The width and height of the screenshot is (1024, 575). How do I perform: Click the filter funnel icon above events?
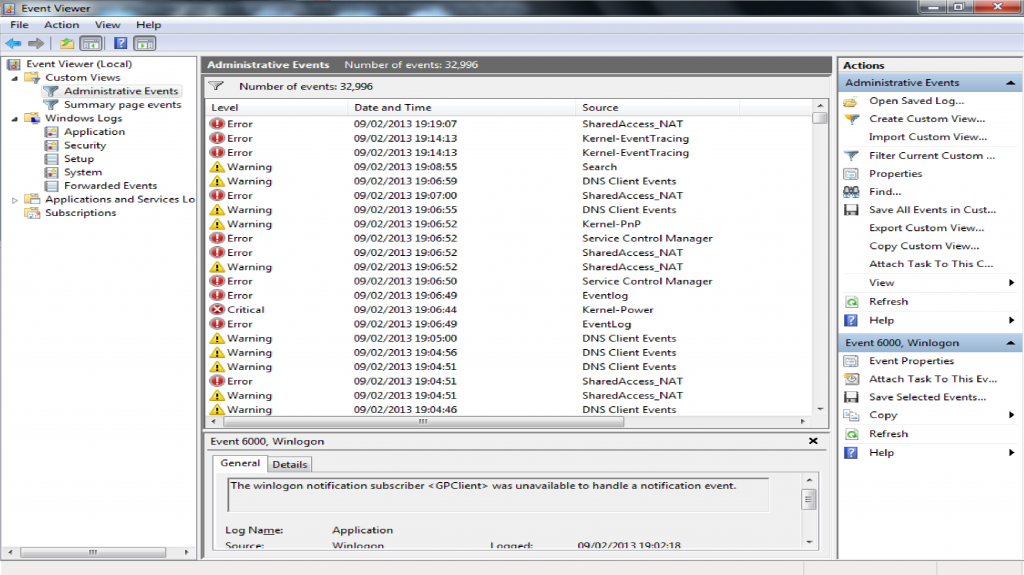(216, 86)
